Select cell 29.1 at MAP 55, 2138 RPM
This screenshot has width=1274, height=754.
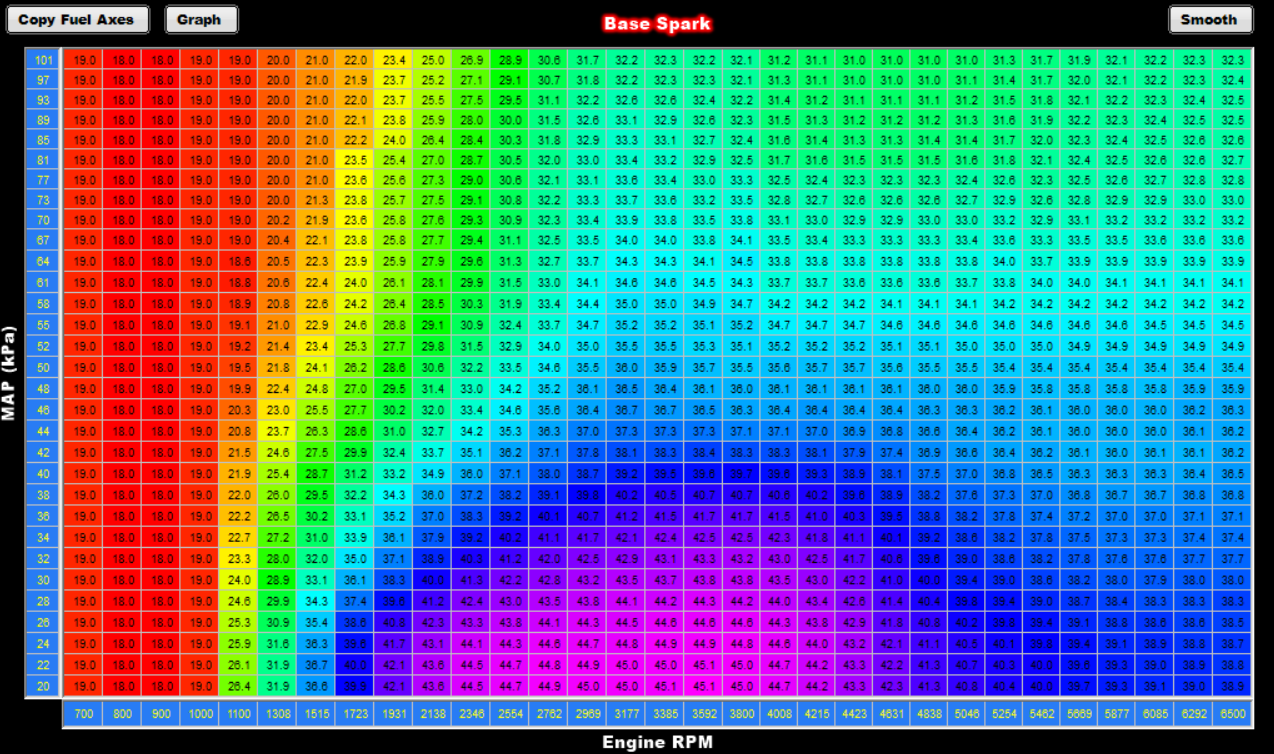tap(432, 325)
